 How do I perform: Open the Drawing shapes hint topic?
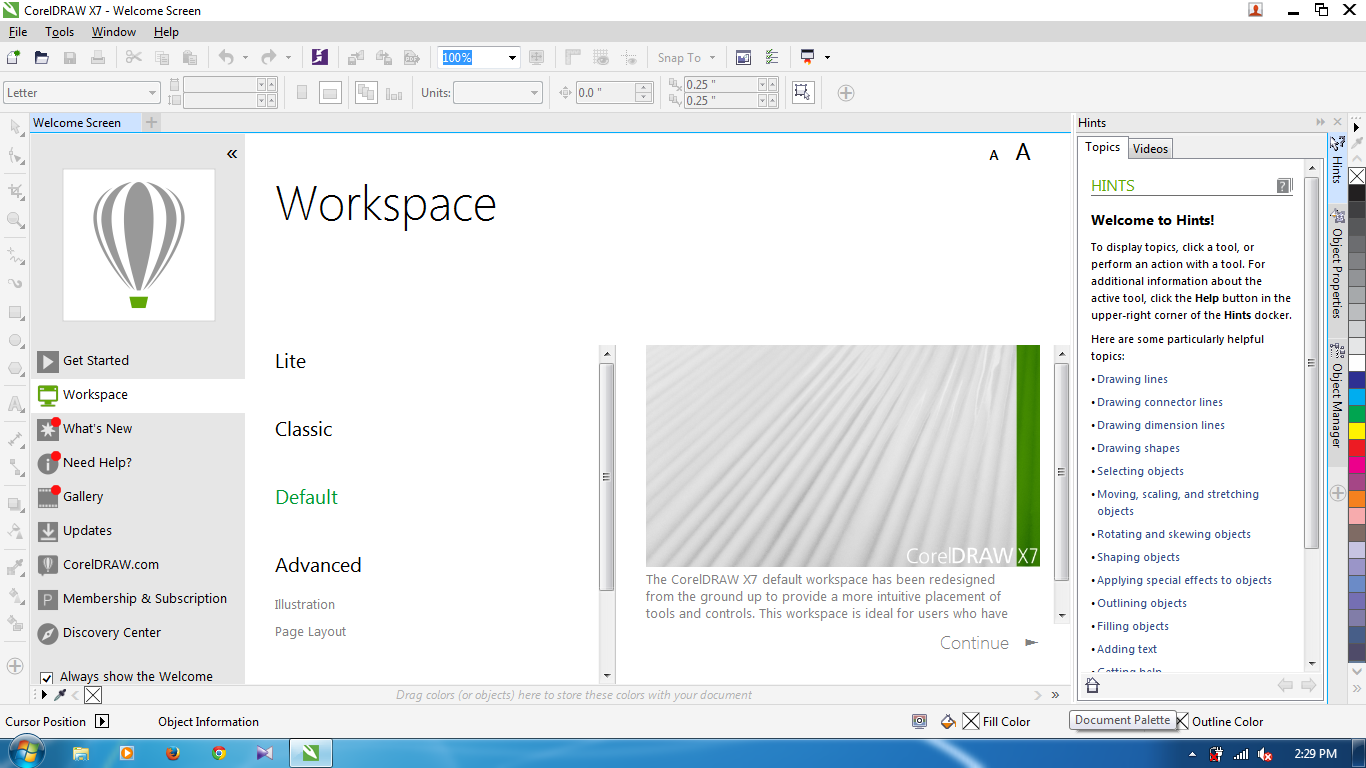[x=1137, y=448]
